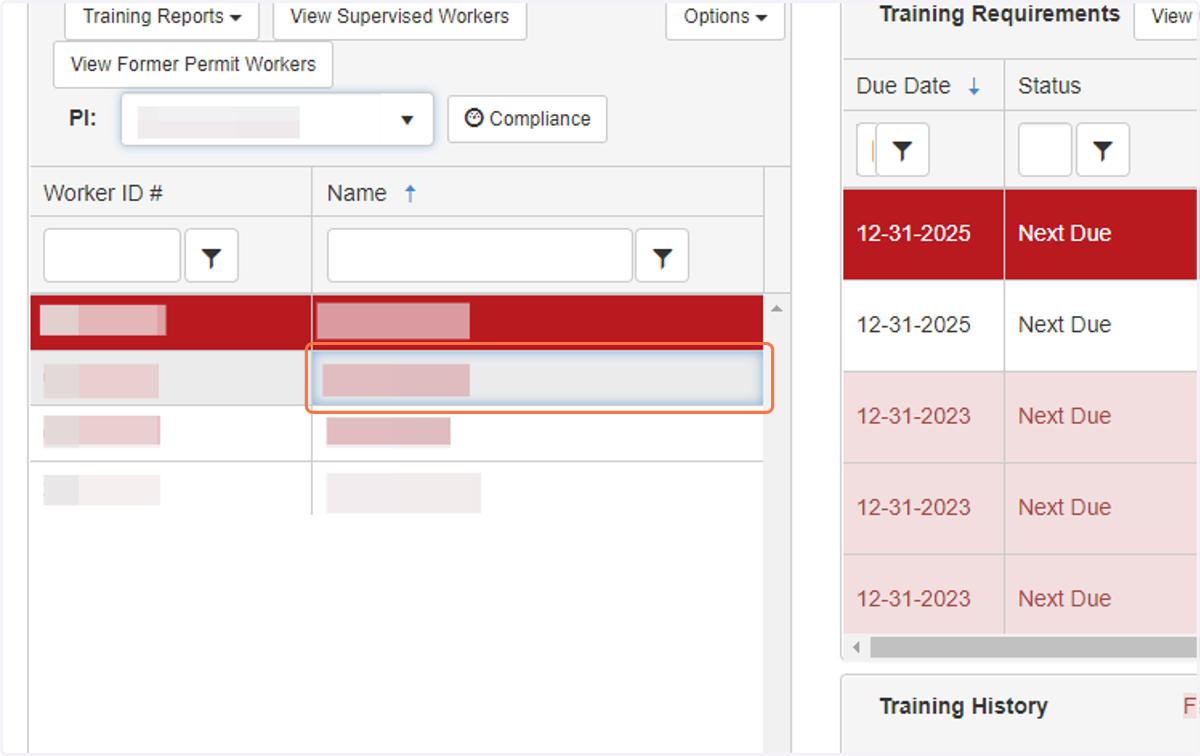Click the Worker ID filter text box
This screenshot has width=1200, height=756.
pos(112,256)
